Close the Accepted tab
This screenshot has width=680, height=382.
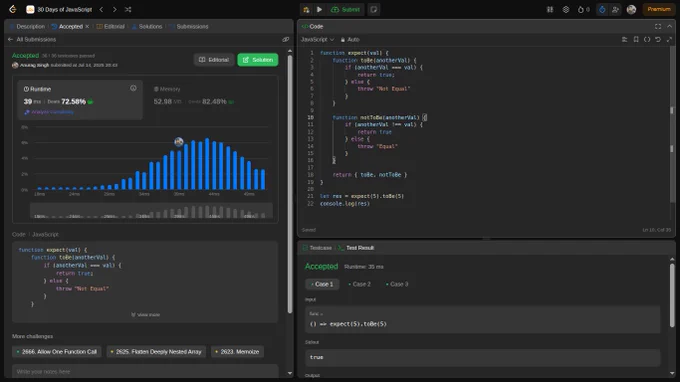tap(87, 26)
